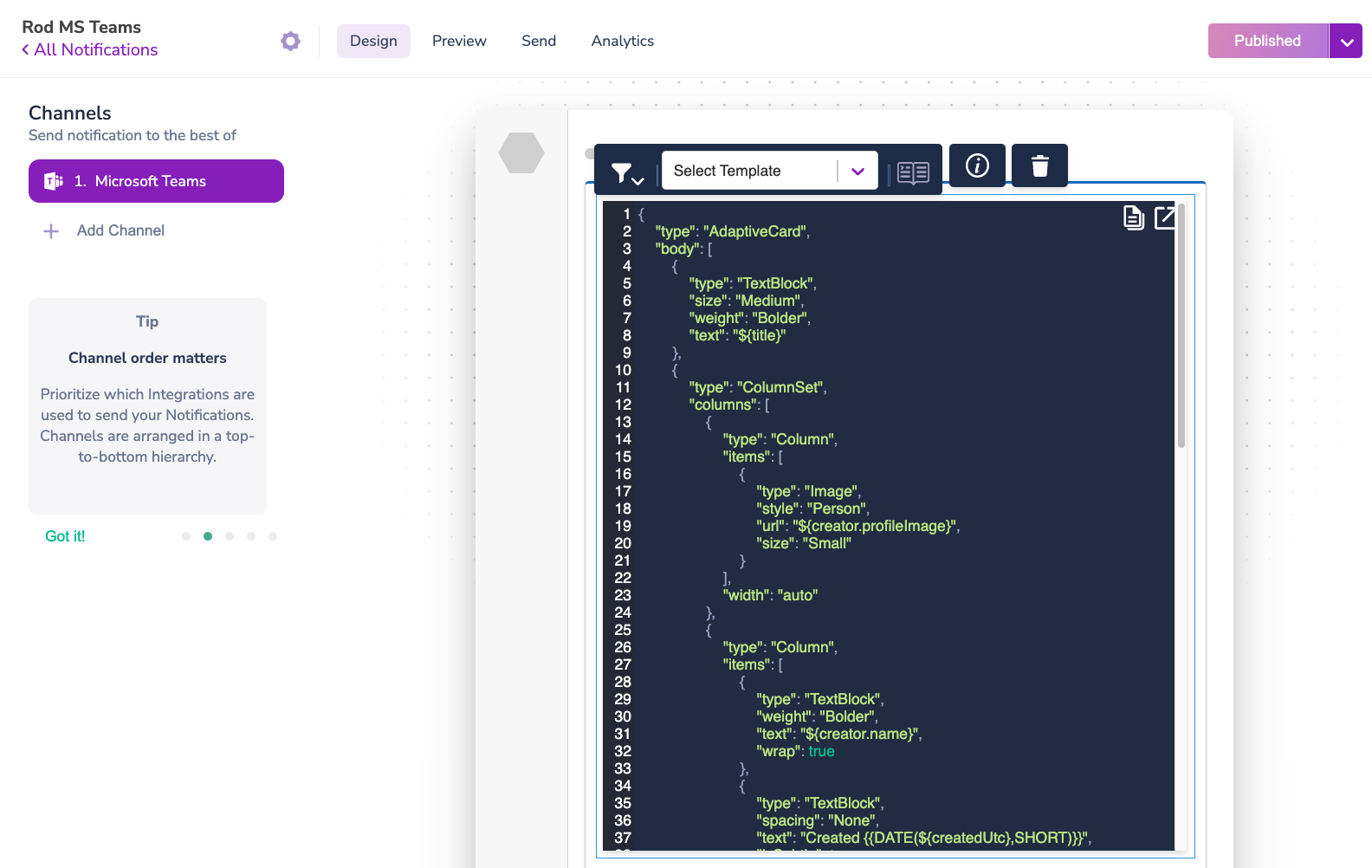The width and height of the screenshot is (1372, 868).
Task: Delete with the trash can icon
Action: pos(1039,165)
